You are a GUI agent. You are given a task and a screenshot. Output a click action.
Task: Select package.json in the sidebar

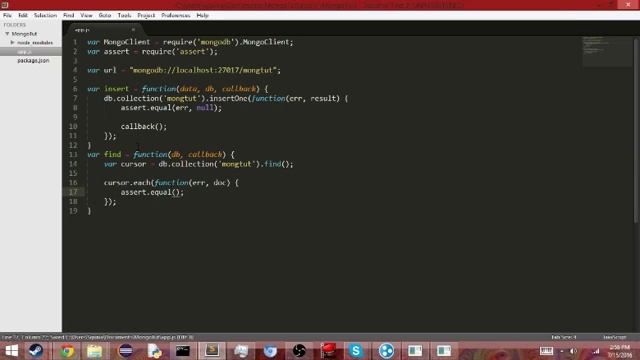click(x=33, y=60)
